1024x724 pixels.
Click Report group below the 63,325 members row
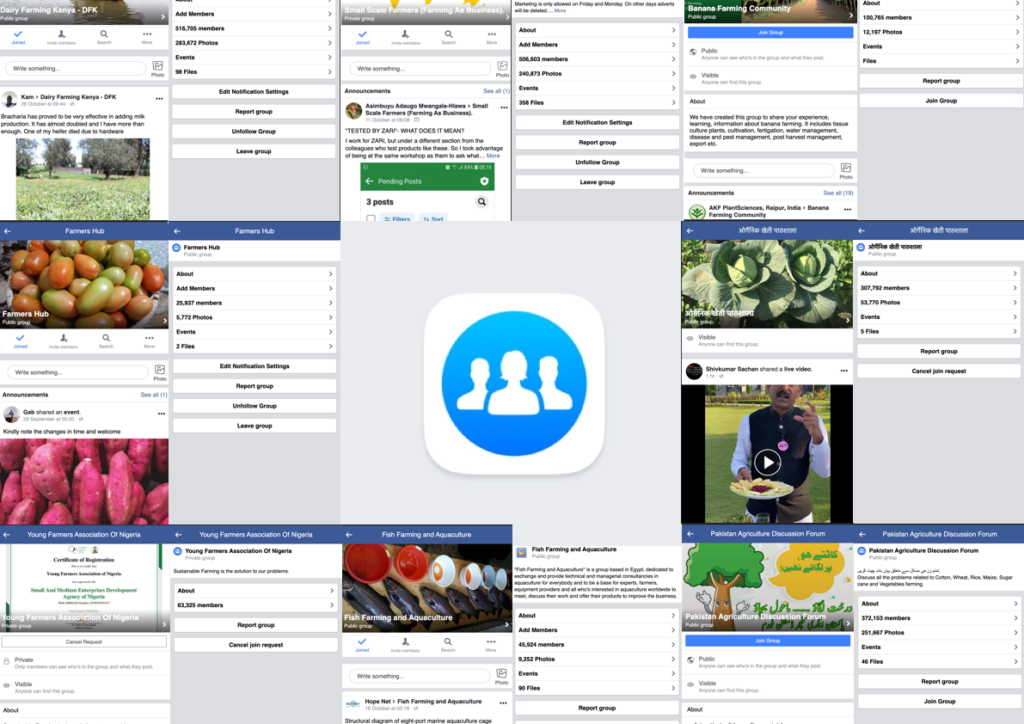click(x=256, y=625)
